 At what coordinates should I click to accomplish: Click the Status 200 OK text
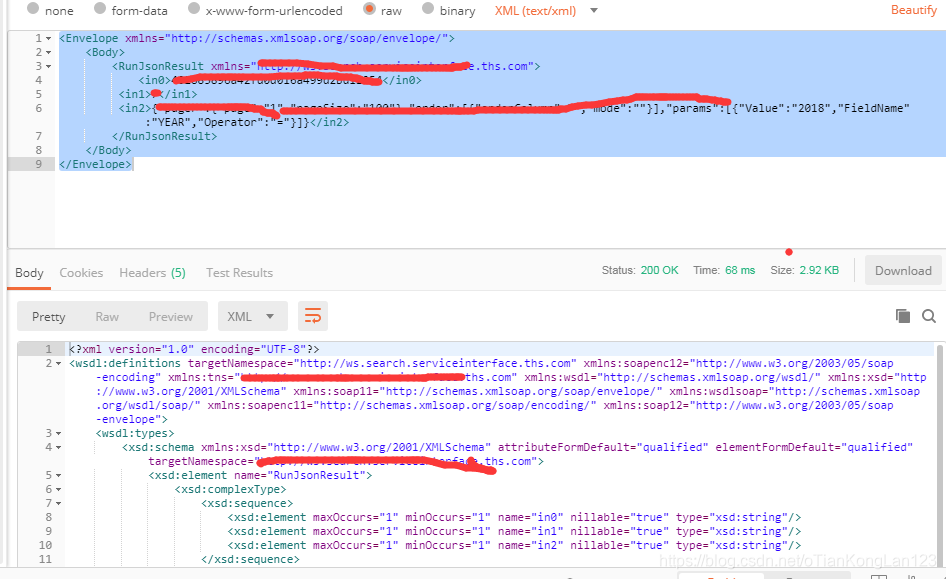coord(640,270)
